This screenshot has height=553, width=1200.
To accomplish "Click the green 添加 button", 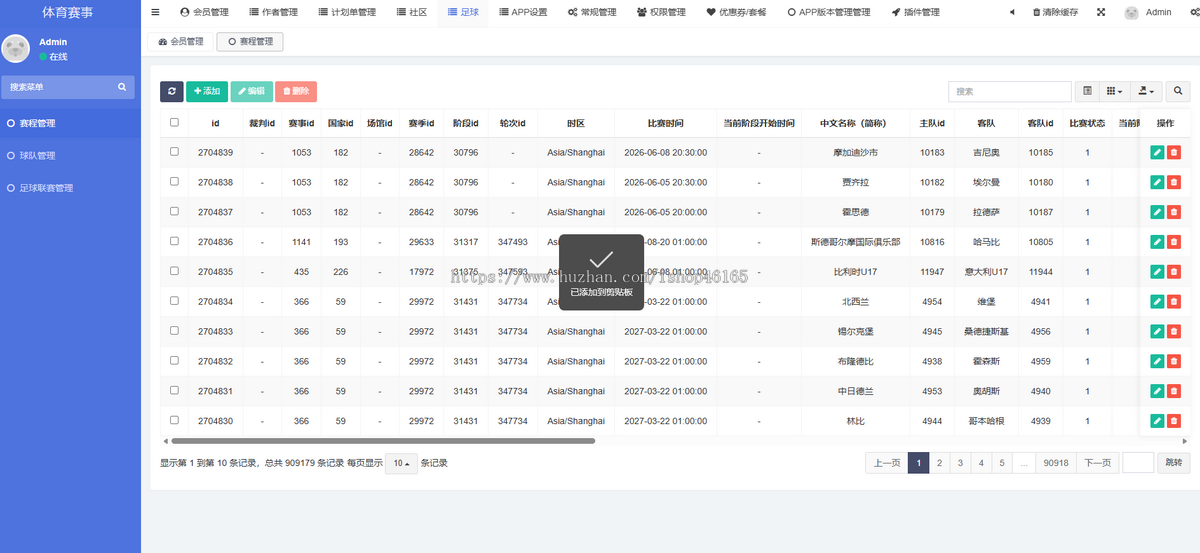I will [207, 91].
